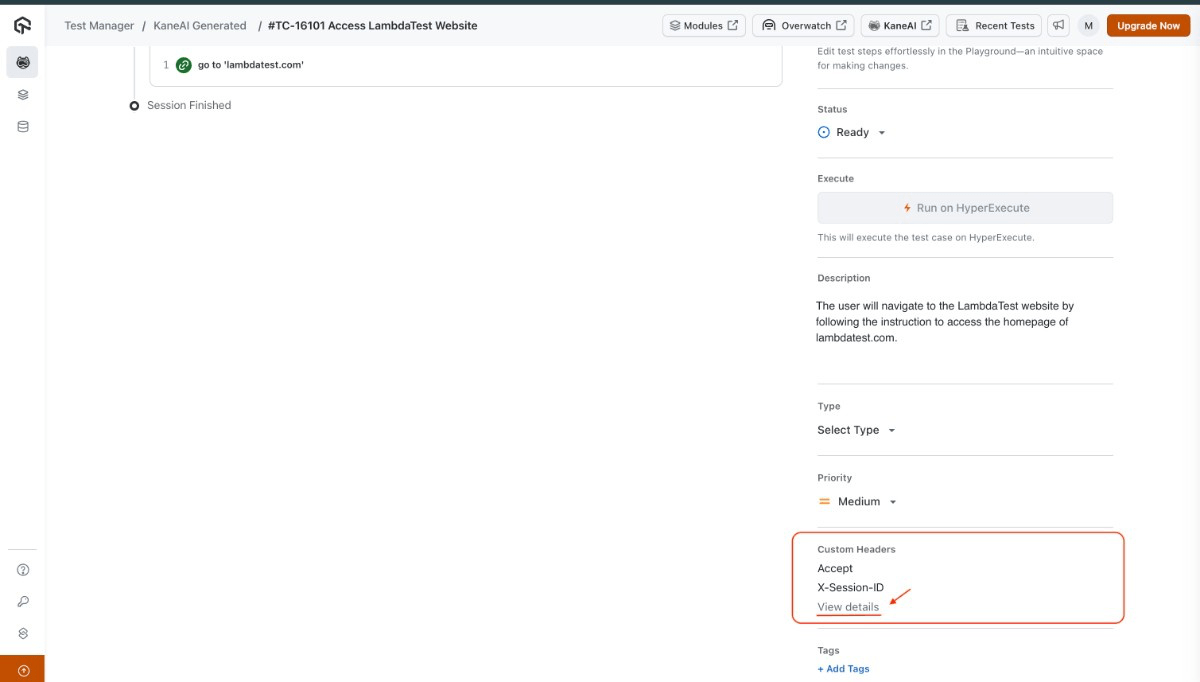Open KaneAI cat-face icon in left sidebar
Screen dimensions: 1200x682
(23, 63)
